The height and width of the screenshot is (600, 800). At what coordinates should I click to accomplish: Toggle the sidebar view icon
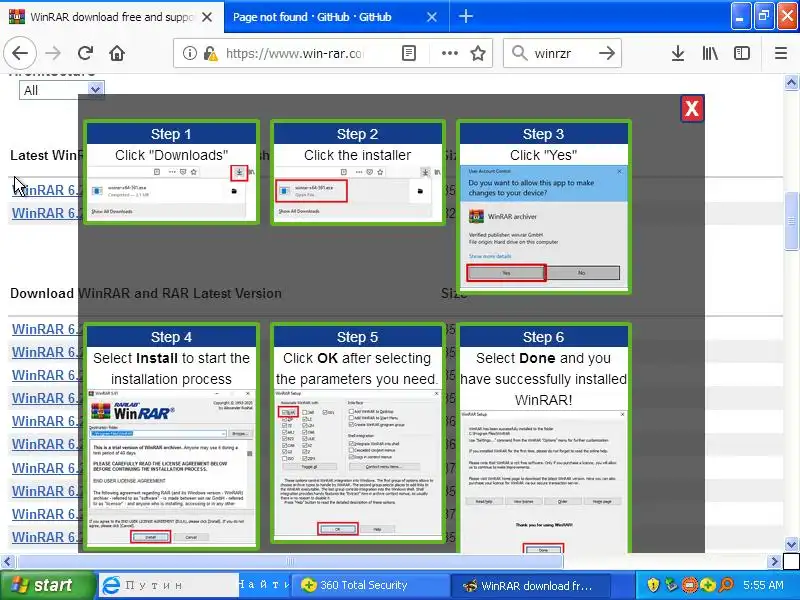(742, 53)
